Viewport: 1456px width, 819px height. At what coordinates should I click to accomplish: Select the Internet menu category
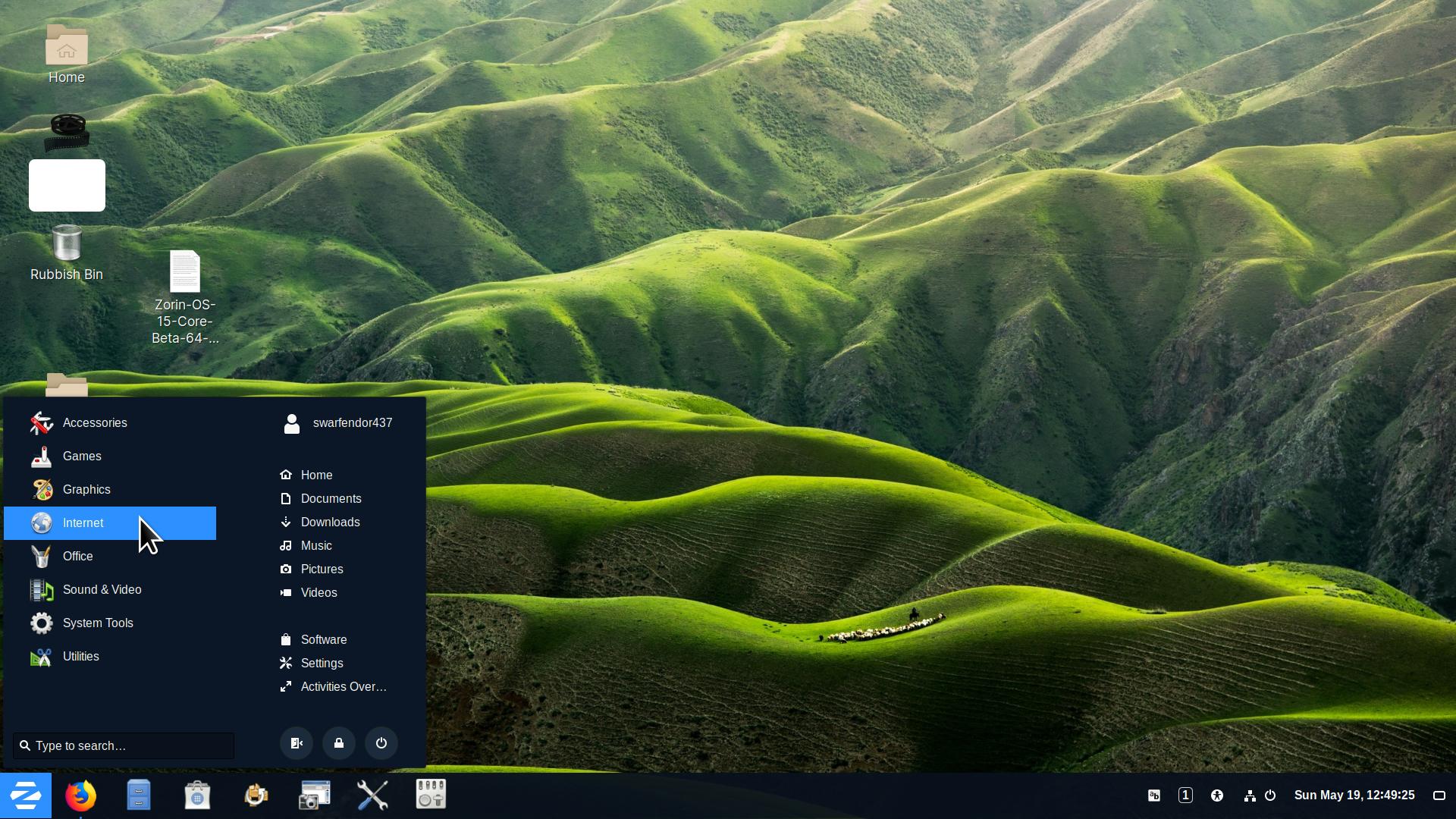click(x=83, y=523)
